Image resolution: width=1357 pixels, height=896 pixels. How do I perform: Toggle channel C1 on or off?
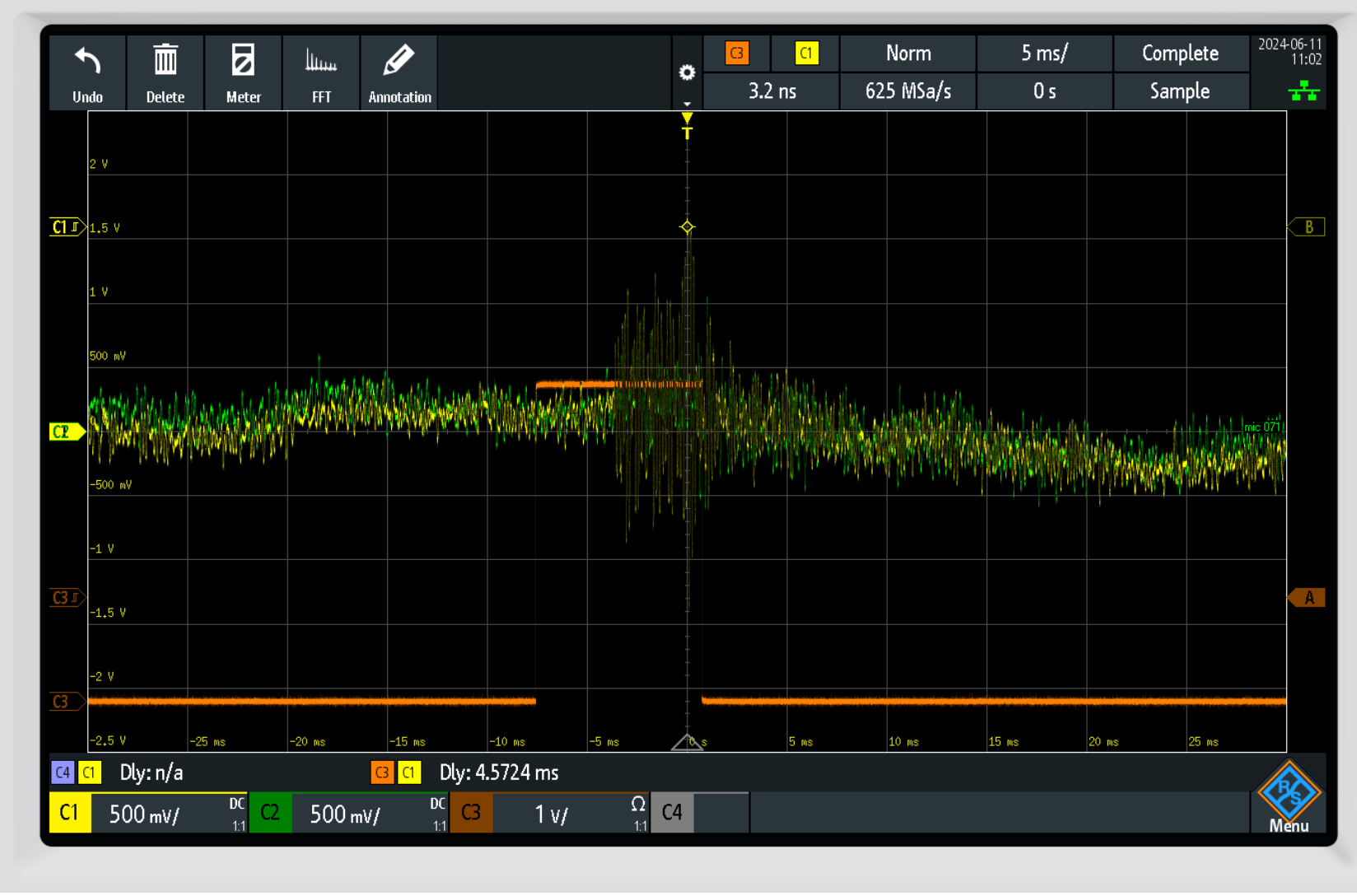tap(70, 814)
